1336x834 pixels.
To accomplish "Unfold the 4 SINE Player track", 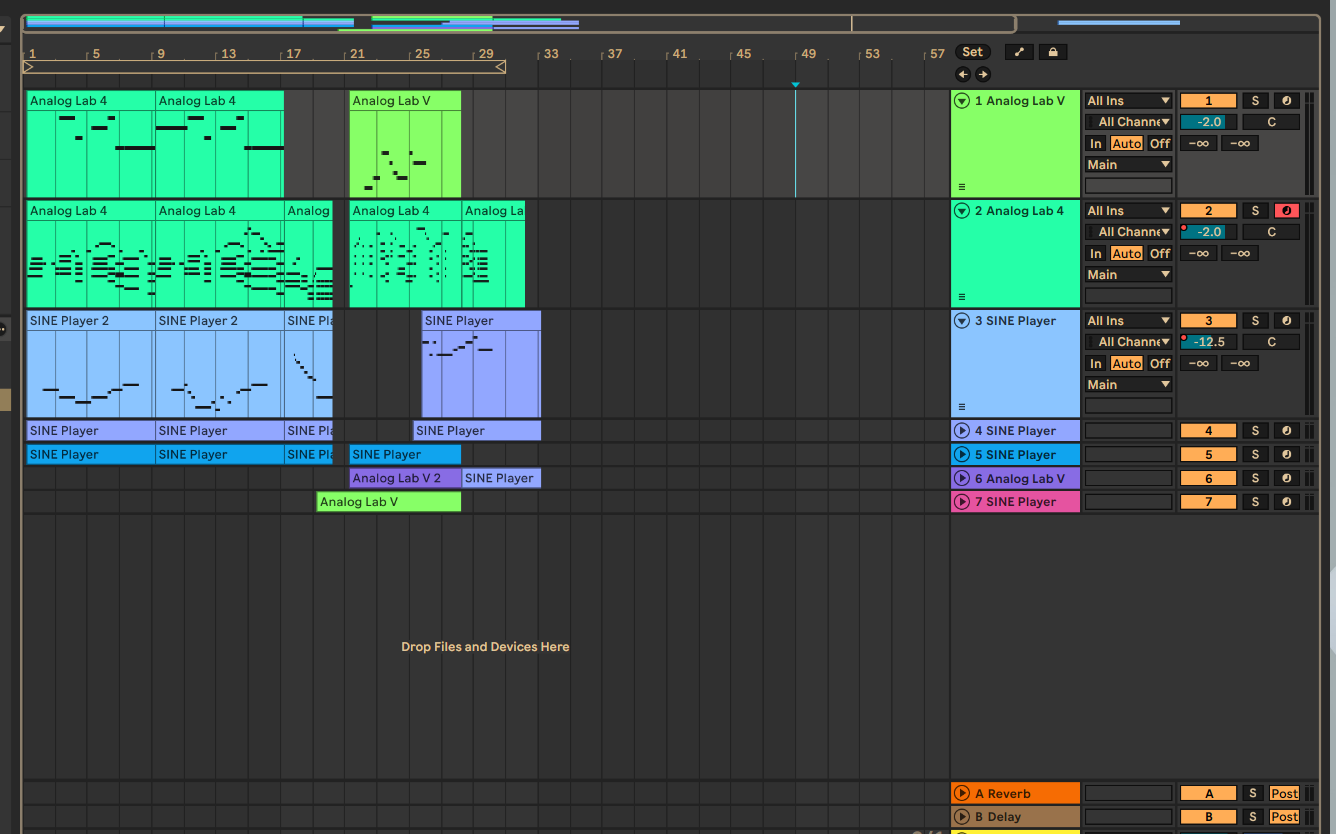I will (x=962, y=431).
